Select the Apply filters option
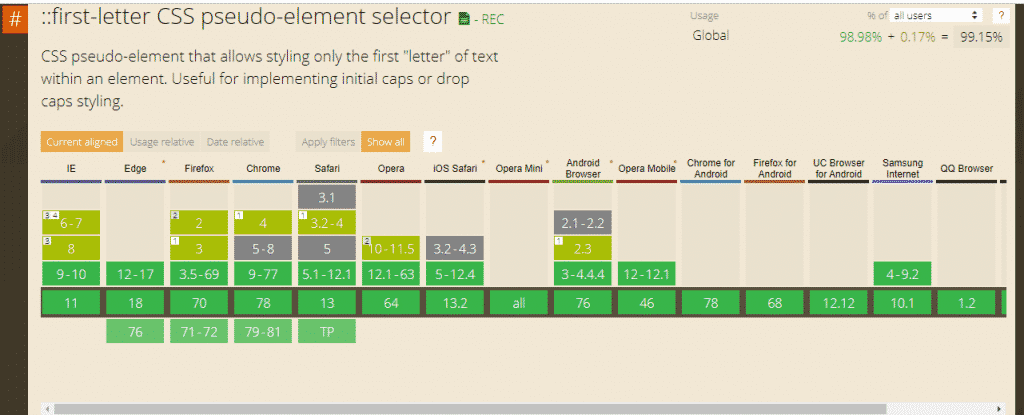The width and height of the screenshot is (1024, 415). coord(328,142)
